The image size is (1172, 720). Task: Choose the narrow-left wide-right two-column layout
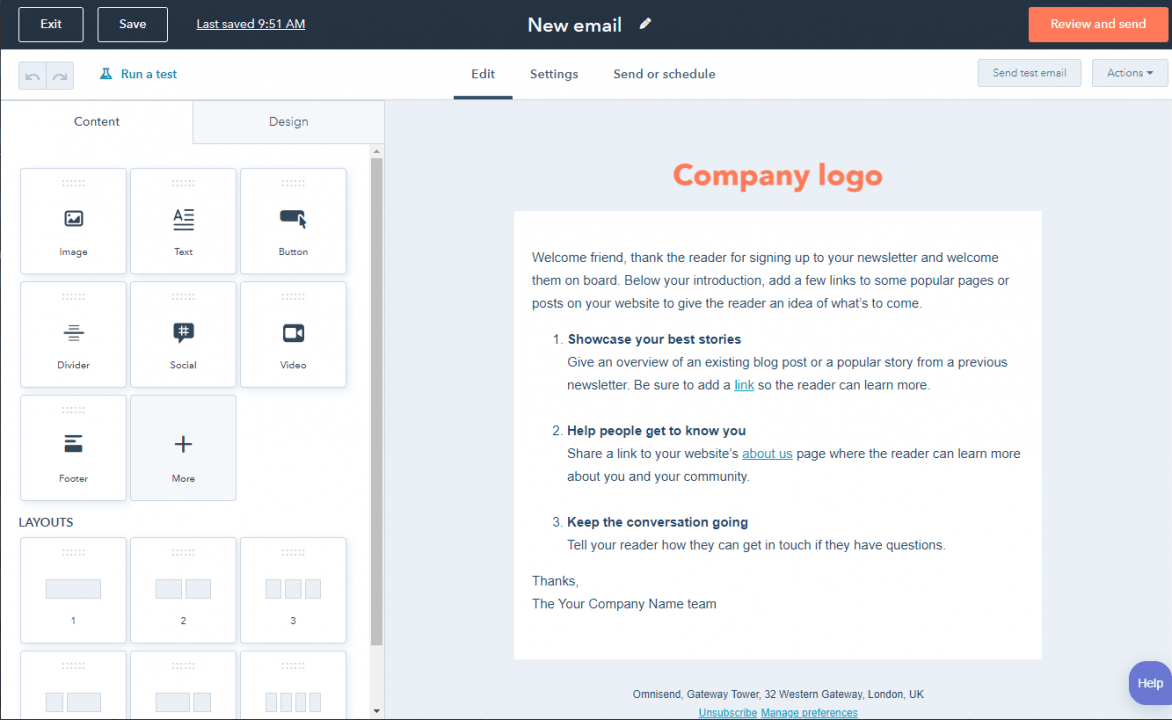coord(73,686)
